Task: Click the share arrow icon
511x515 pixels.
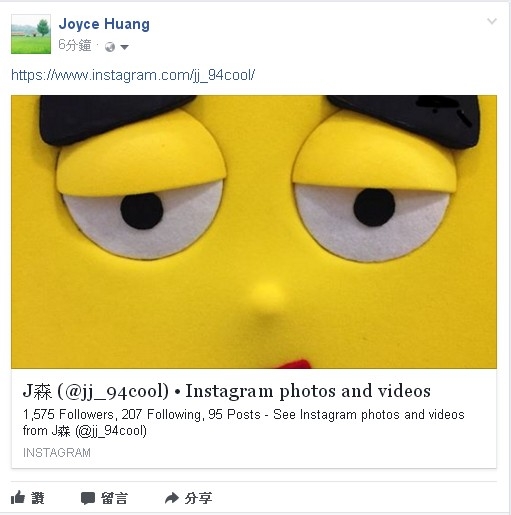Action: pos(172,498)
